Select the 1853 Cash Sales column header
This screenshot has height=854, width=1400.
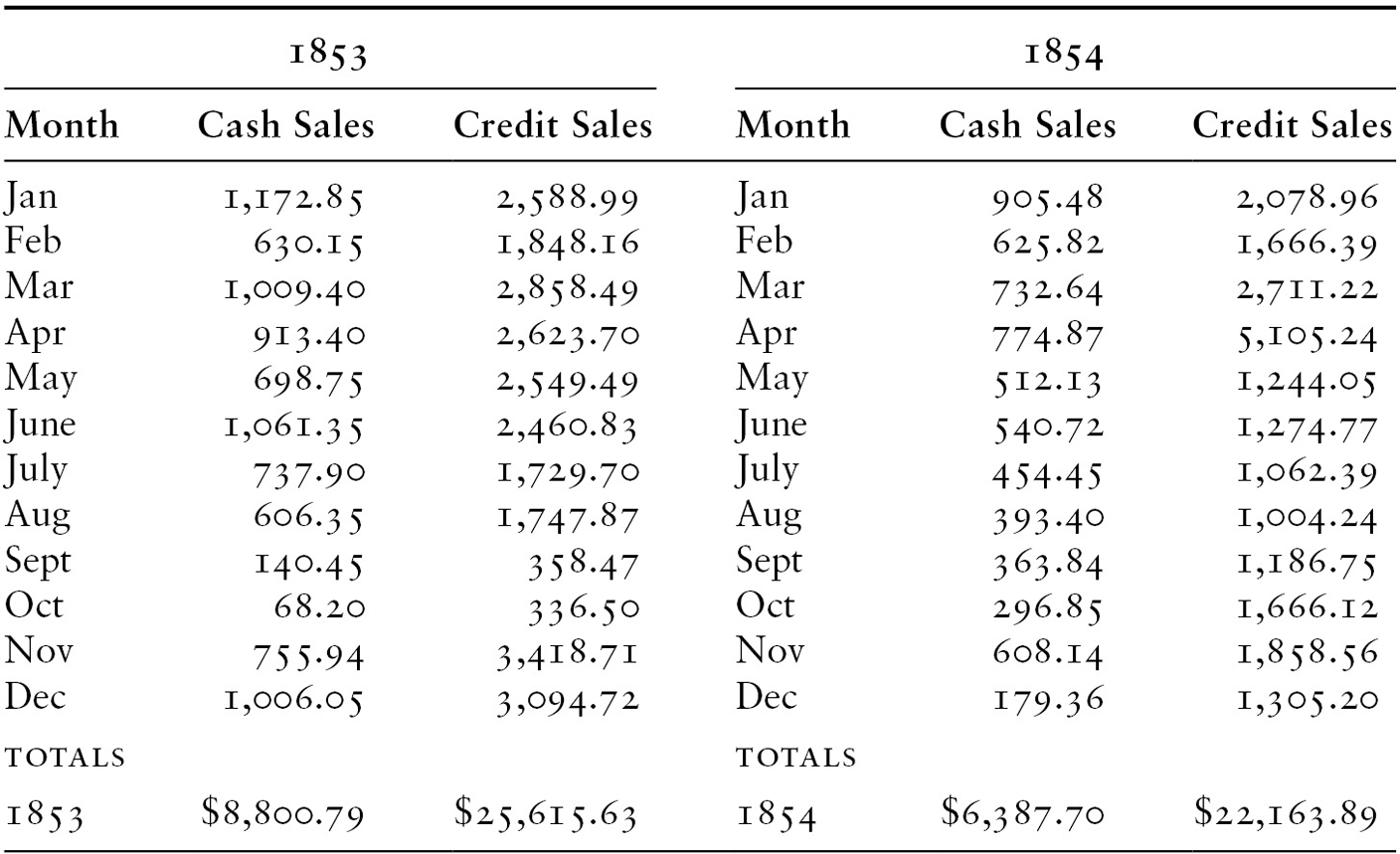[x=286, y=125]
